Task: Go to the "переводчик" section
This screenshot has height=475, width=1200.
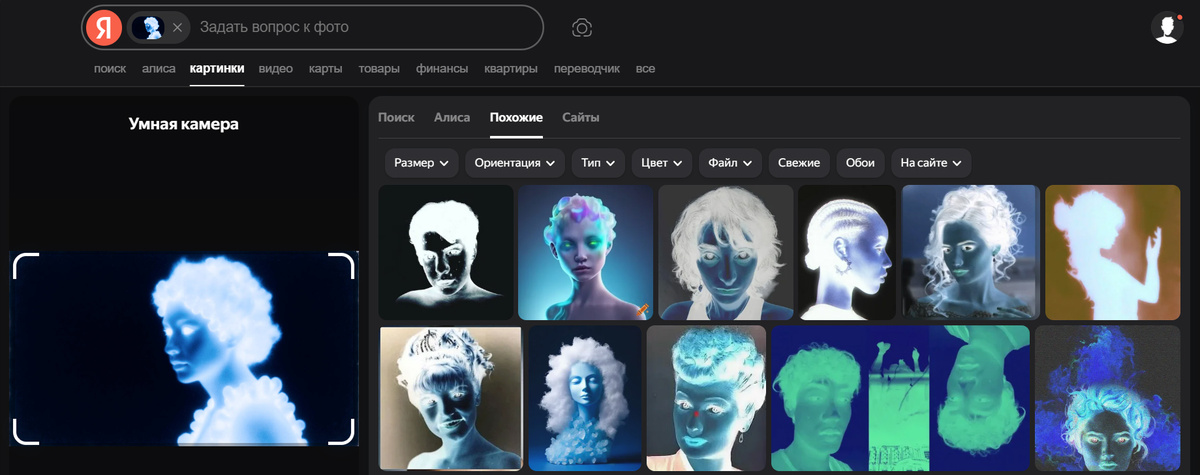Action: (x=587, y=69)
